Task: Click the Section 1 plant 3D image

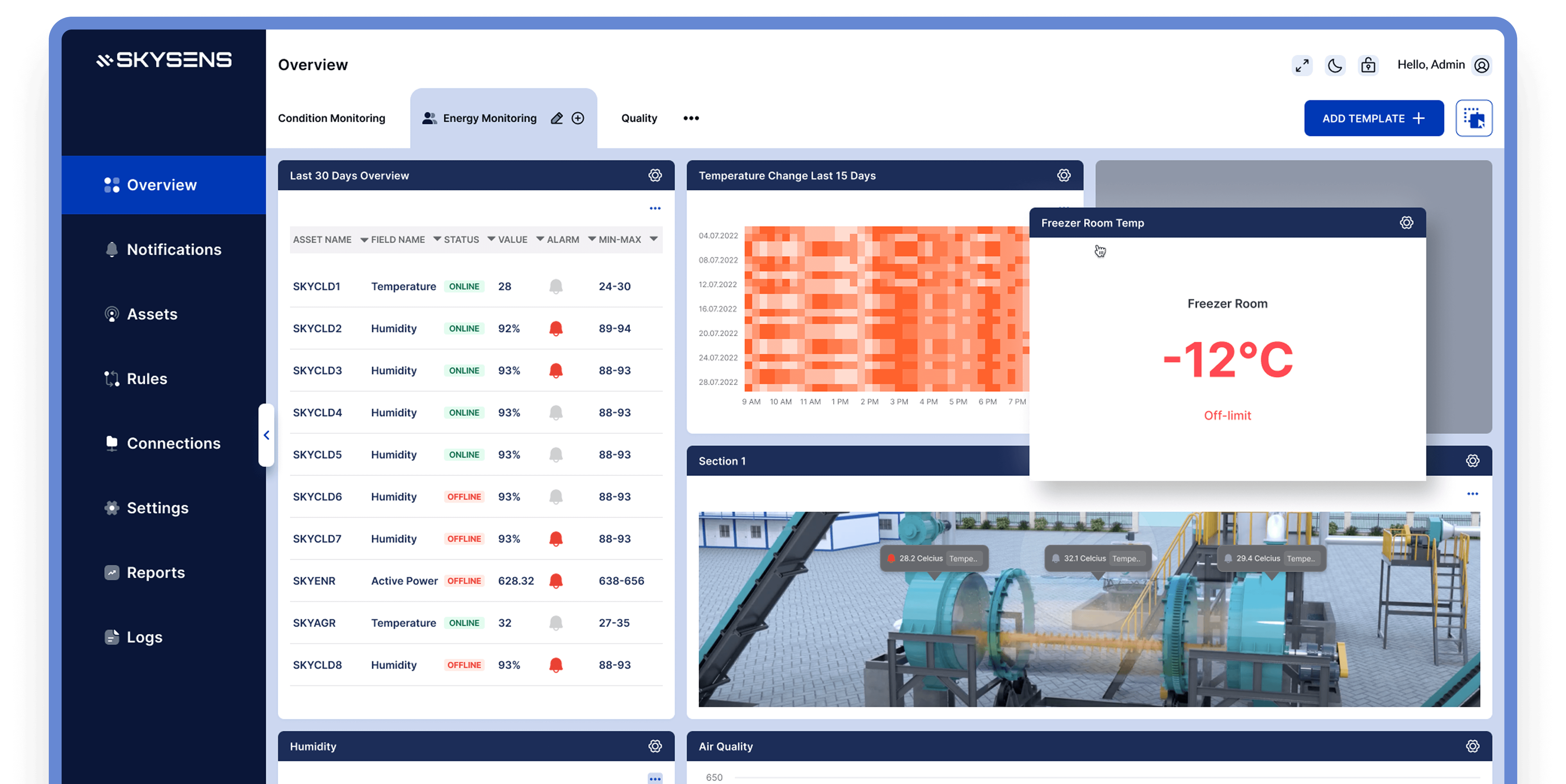Action: point(1089,609)
